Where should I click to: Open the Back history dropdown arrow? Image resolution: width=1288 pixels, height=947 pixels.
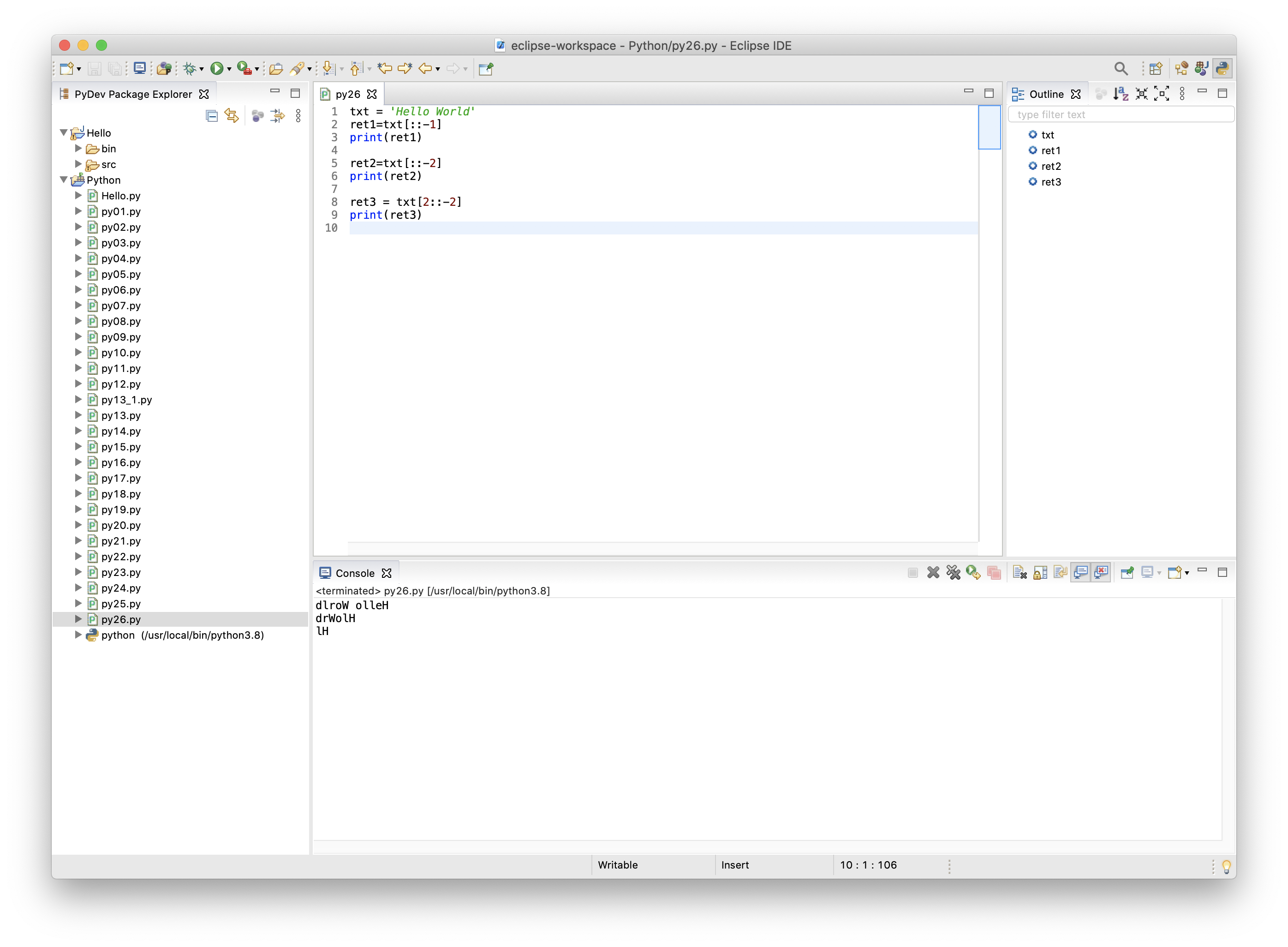(x=438, y=69)
